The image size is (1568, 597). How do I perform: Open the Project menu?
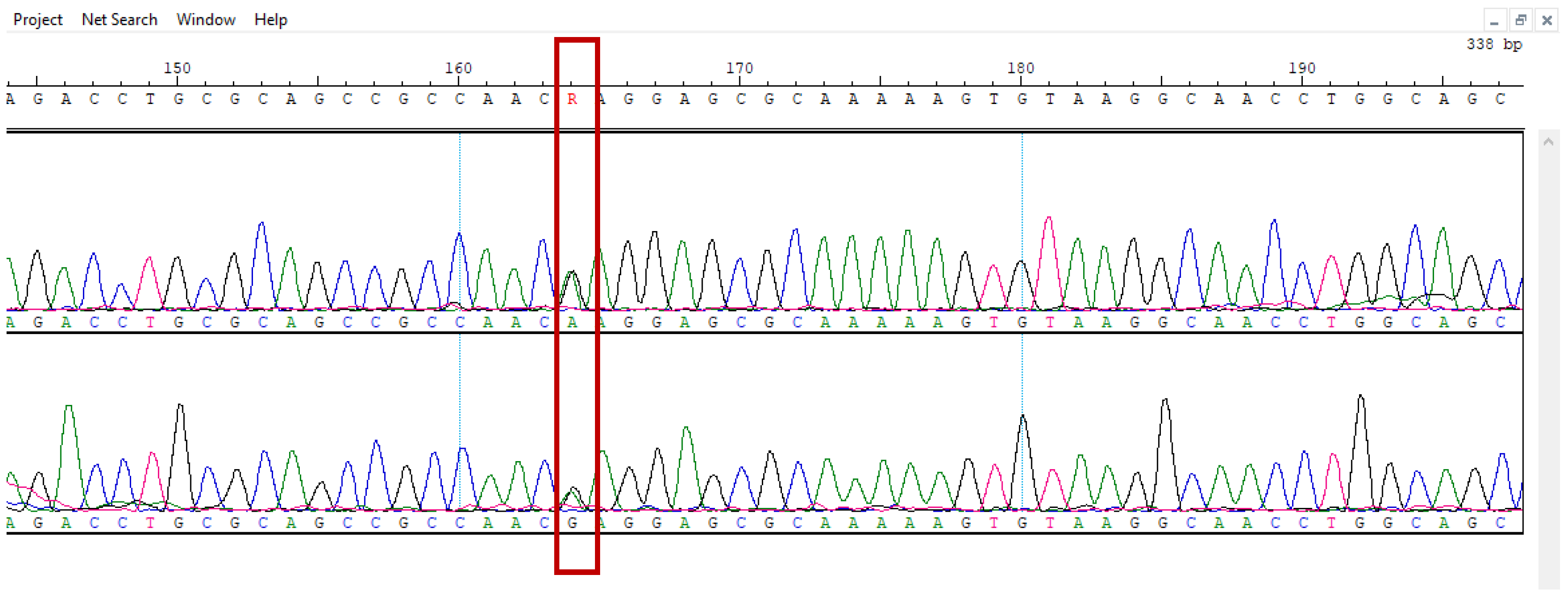[38, 20]
